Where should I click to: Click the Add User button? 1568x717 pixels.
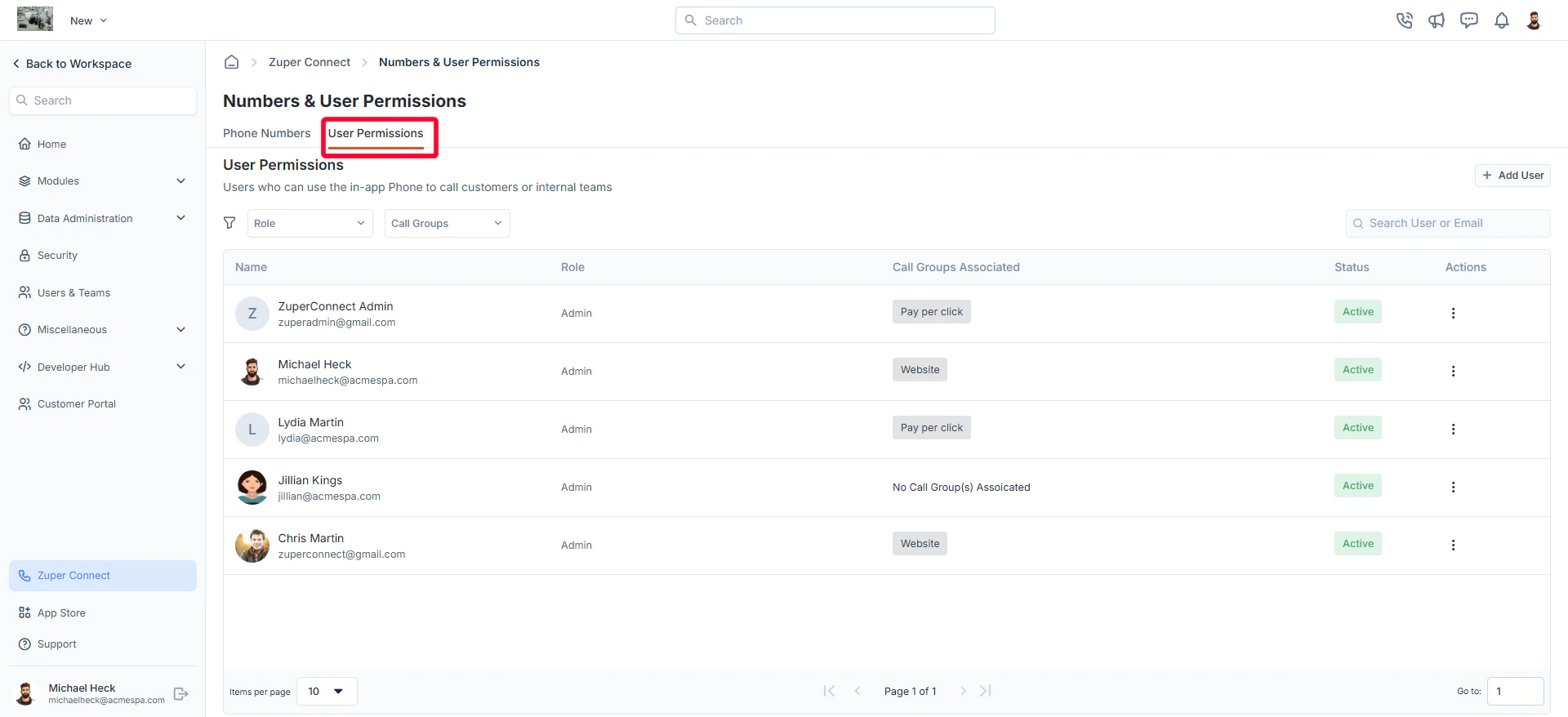click(x=1512, y=176)
